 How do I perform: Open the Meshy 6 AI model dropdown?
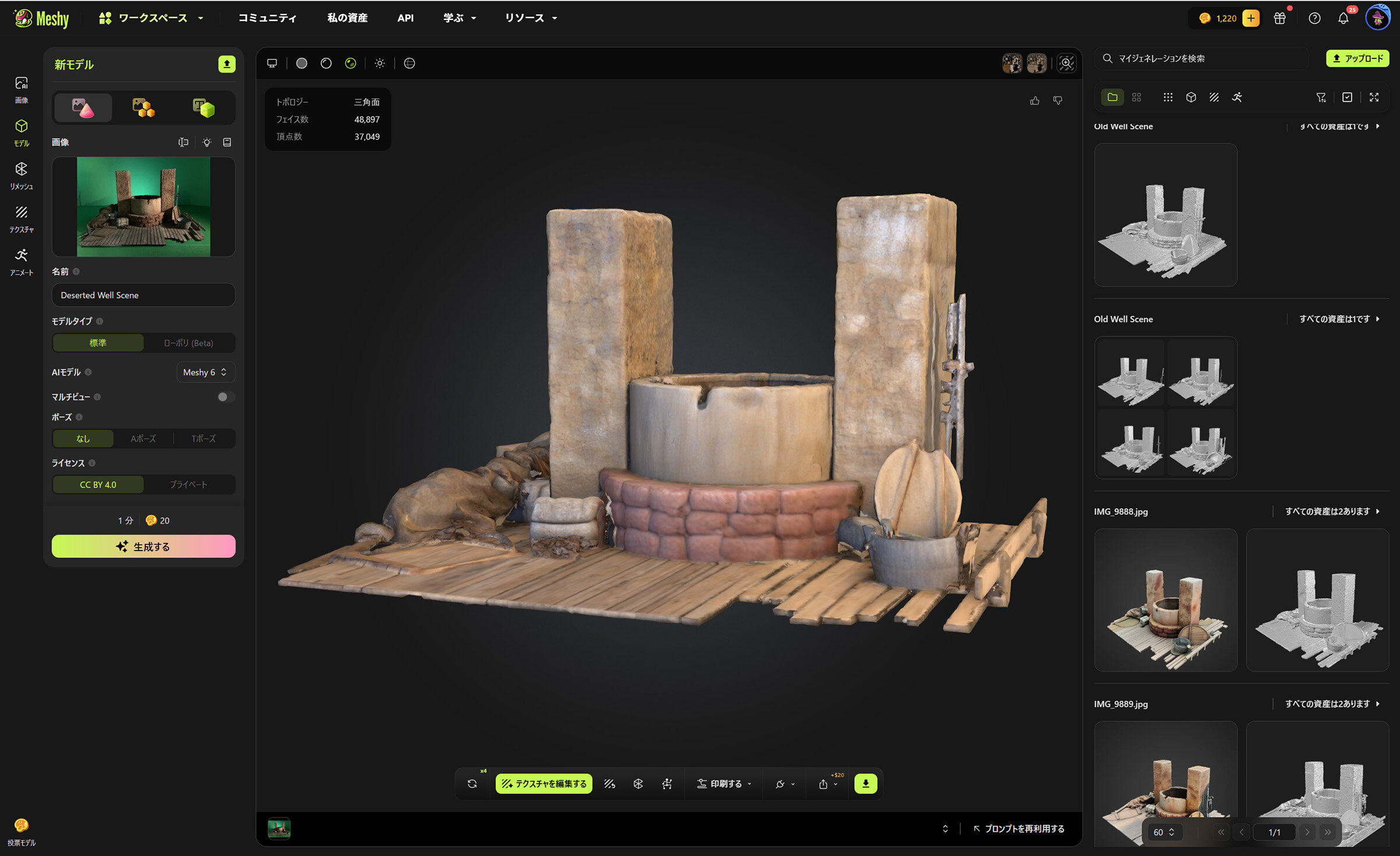pos(205,372)
